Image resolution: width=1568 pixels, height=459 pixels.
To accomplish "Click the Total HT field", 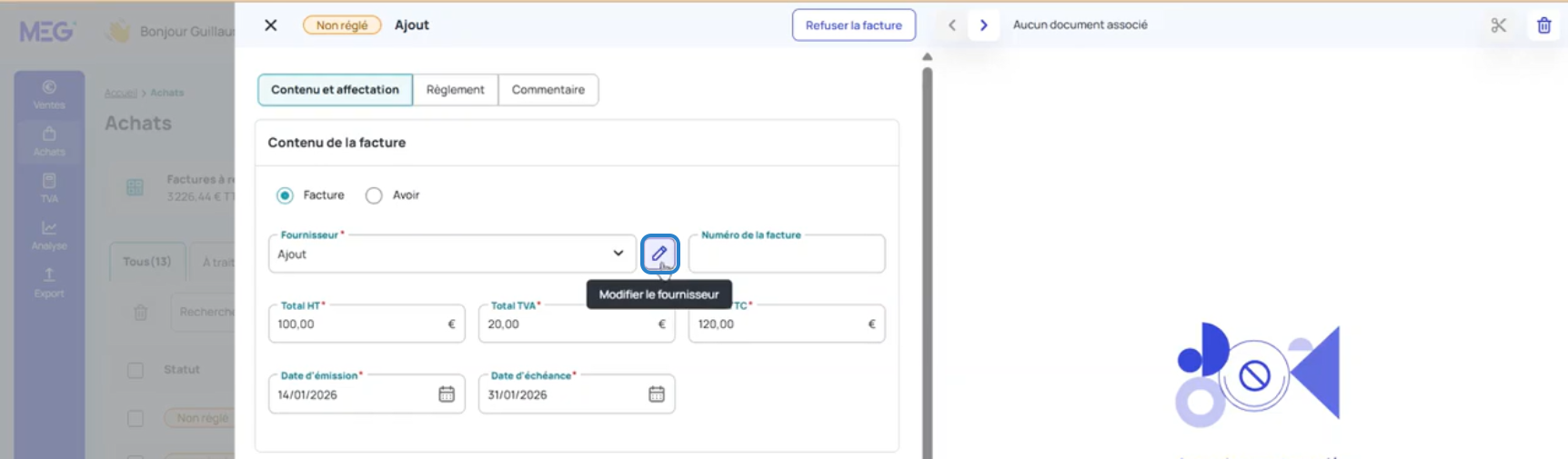I will click(x=367, y=324).
